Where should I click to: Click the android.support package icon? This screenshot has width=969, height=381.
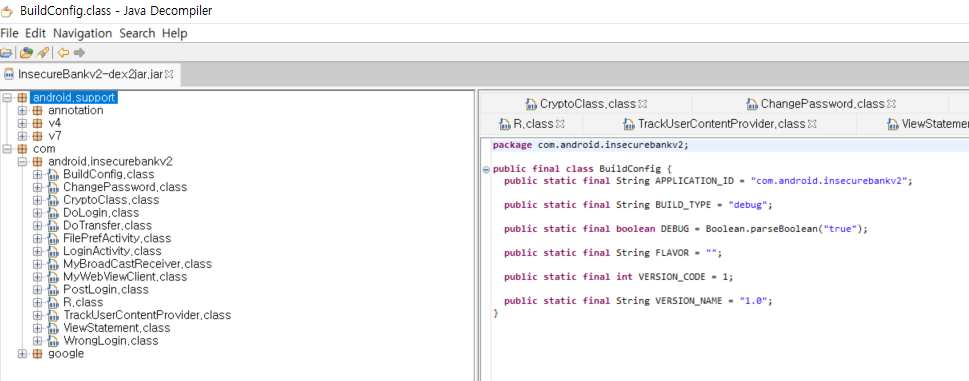point(22,98)
